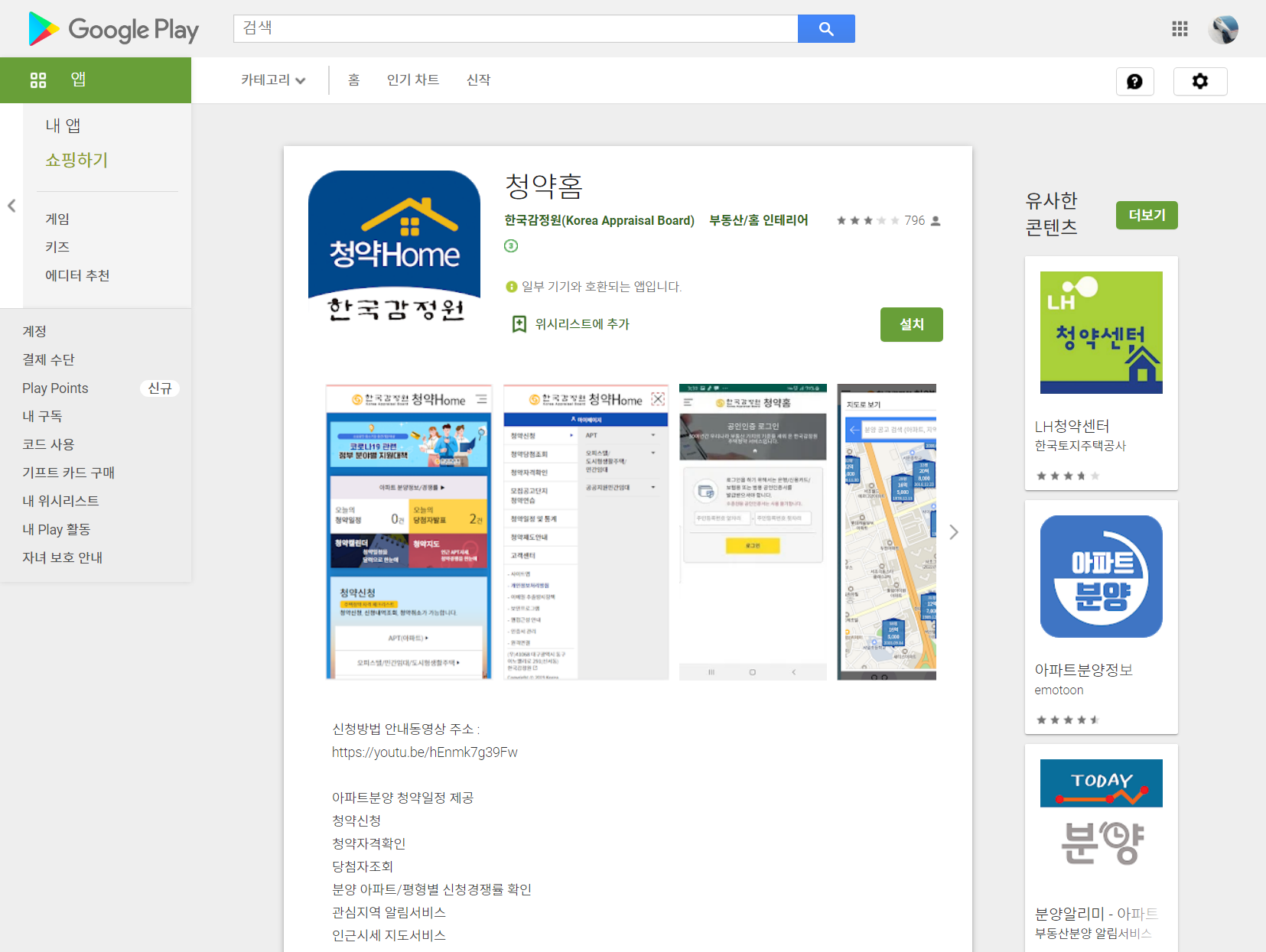Open Play Points link
The image size is (1266, 952).
(x=55, y=388)
